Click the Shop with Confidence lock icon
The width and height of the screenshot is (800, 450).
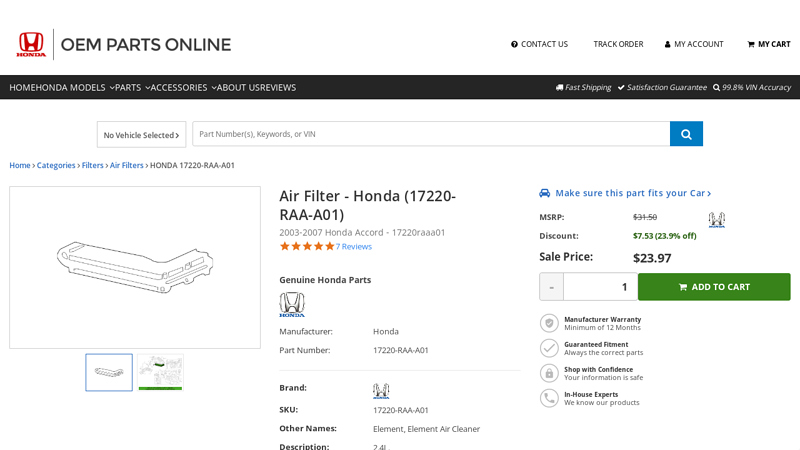point(549,373)
